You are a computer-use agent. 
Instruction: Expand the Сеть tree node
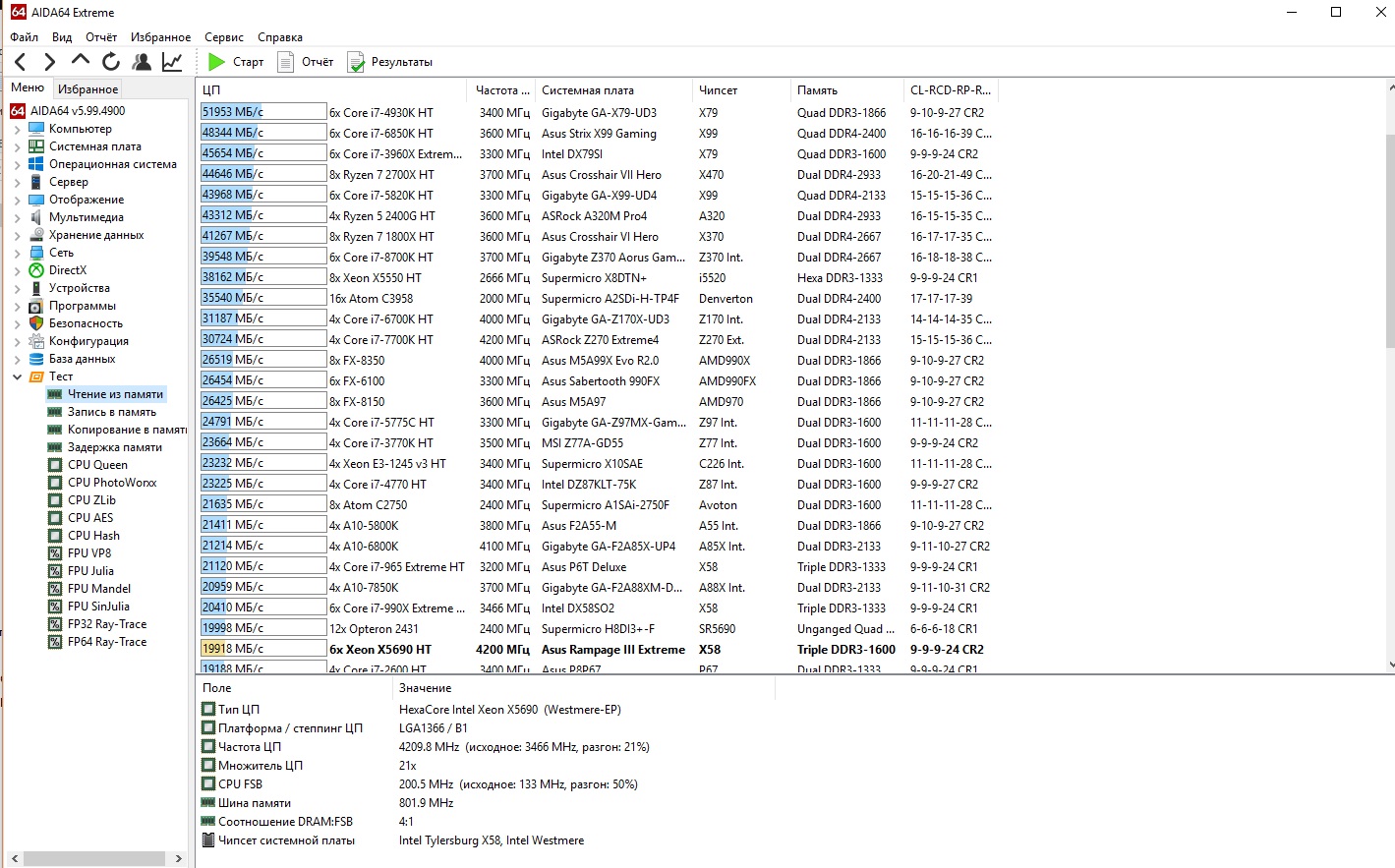[x=17, y=253]
